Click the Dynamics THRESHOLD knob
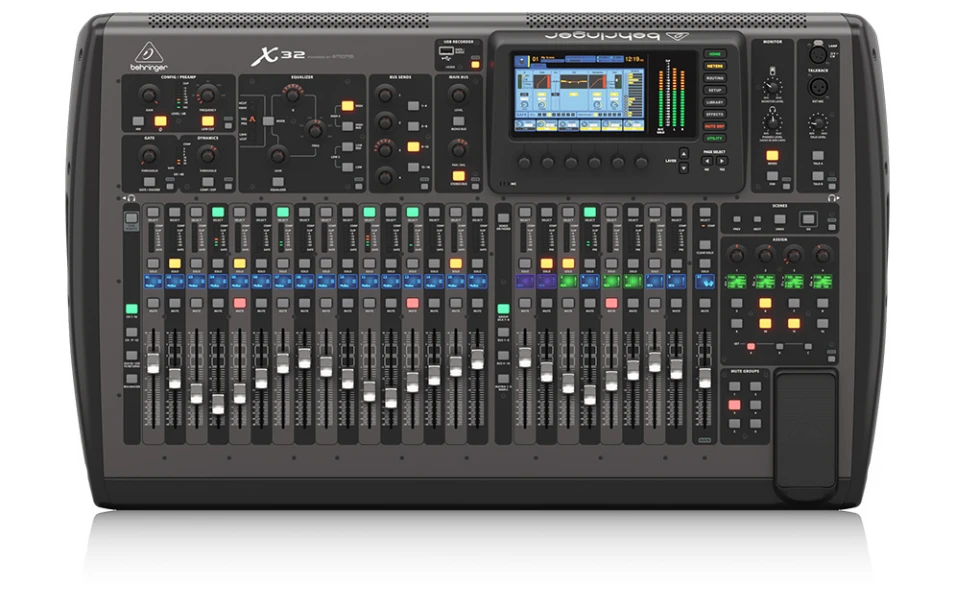Image resolution: width=955 pixels, height=597 pixels. pyautogui.click(x=207, y=155)
